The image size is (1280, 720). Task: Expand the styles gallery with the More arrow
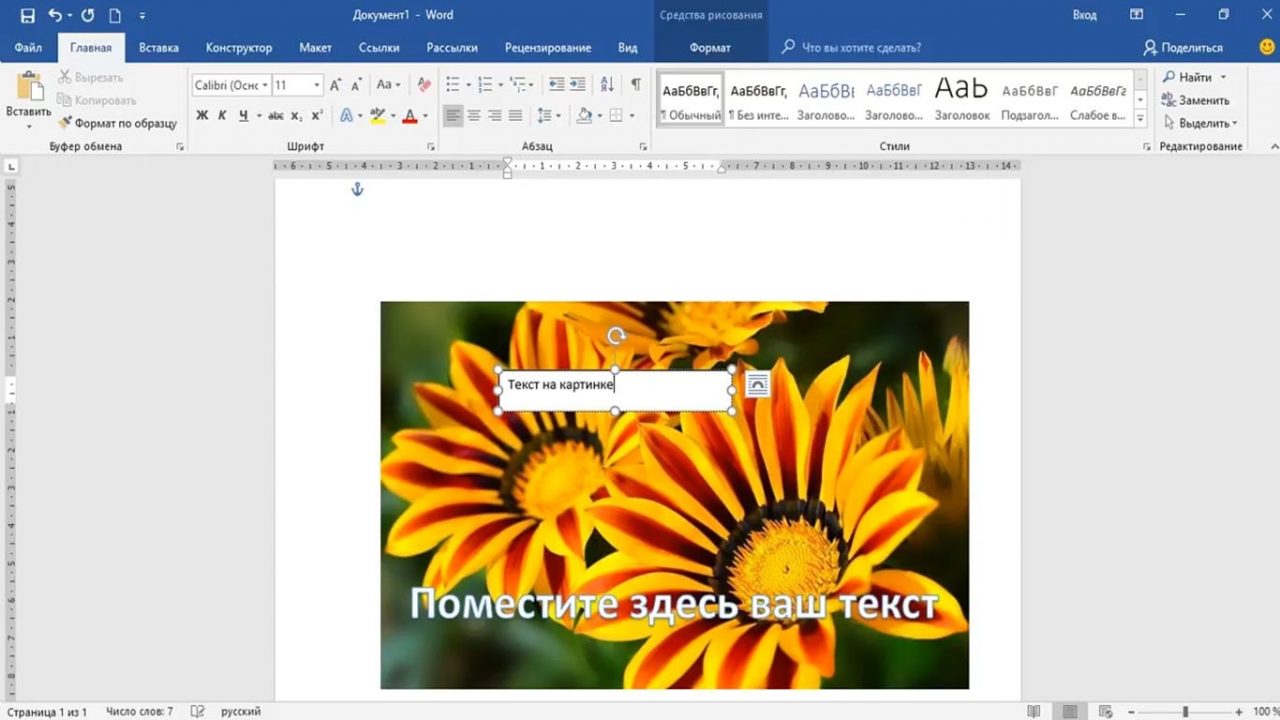click(x=1141, y=118)
